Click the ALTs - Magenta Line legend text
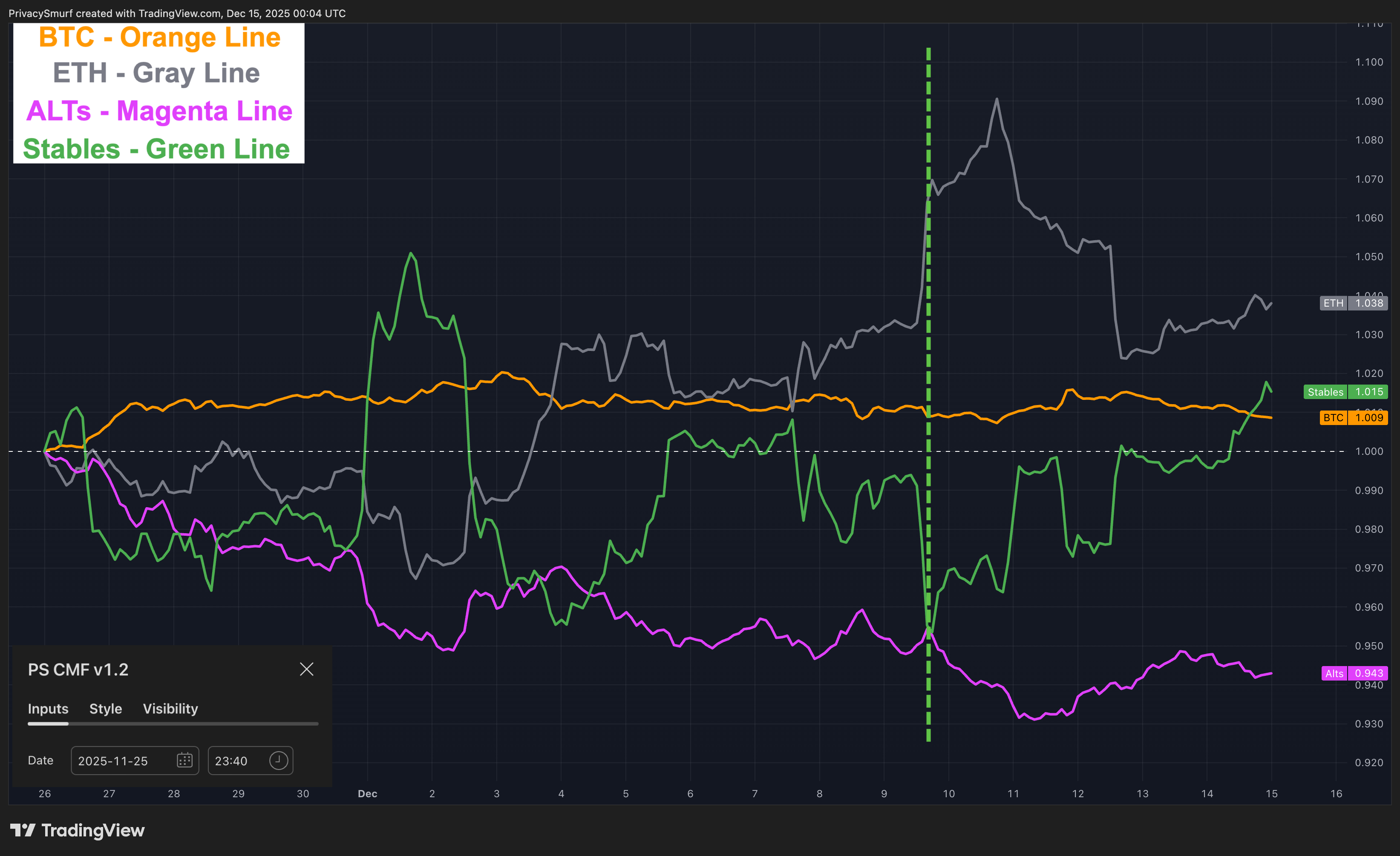 coord(159,111)
